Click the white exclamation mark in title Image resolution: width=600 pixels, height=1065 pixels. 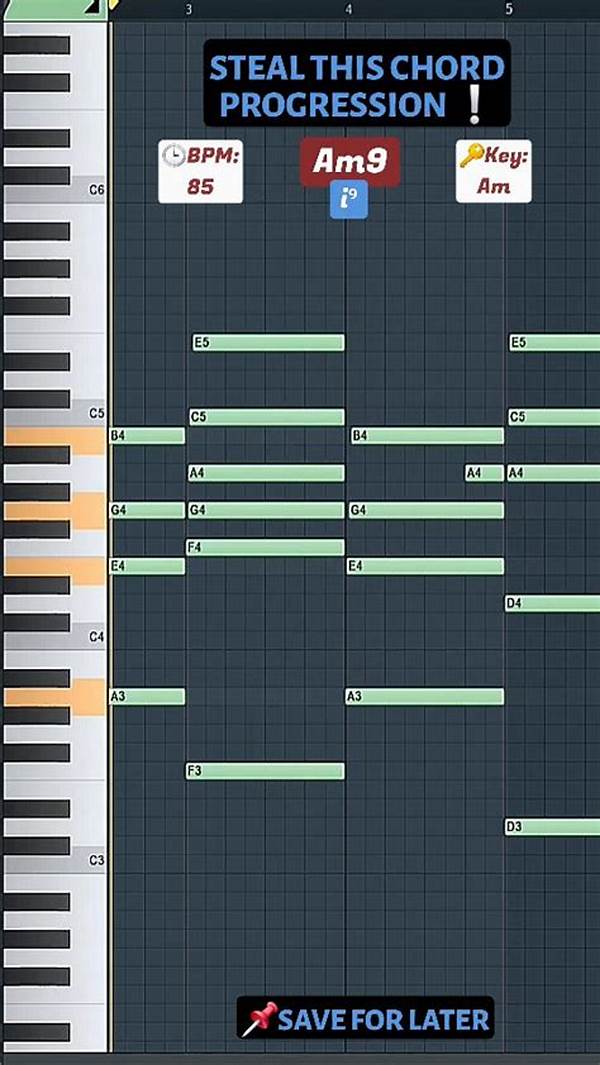point(474,104)
